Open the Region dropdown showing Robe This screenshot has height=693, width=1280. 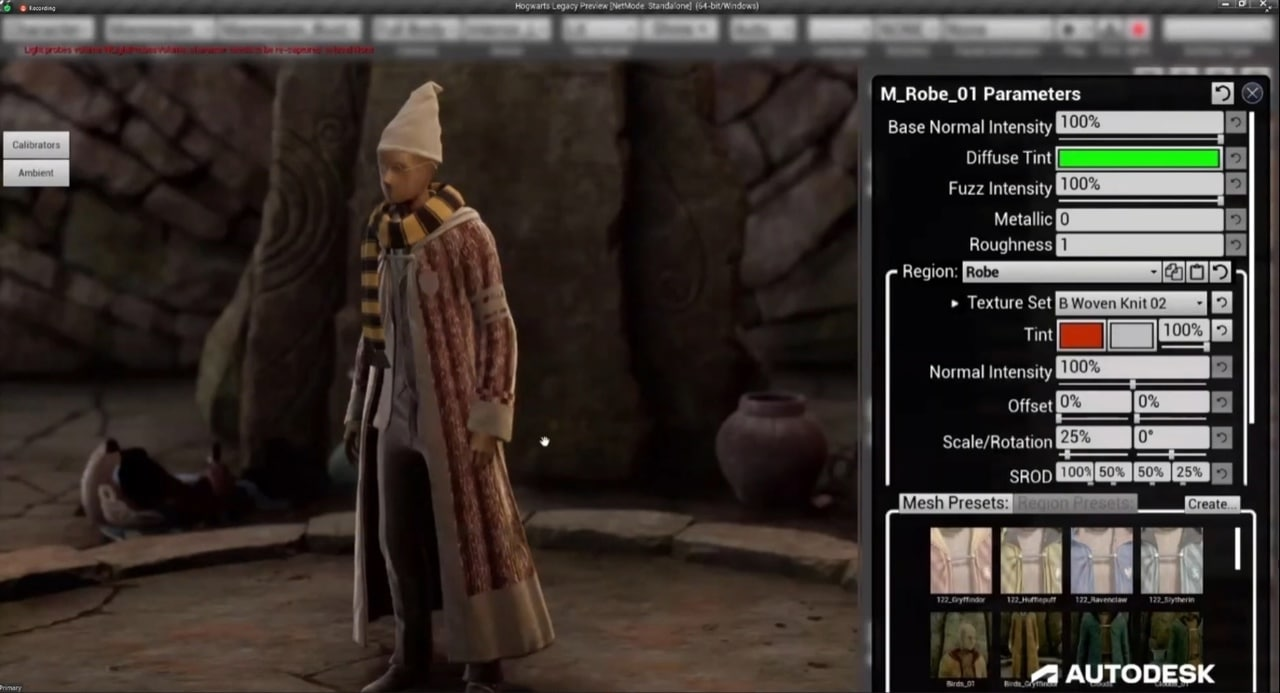tap(1061, 272)
